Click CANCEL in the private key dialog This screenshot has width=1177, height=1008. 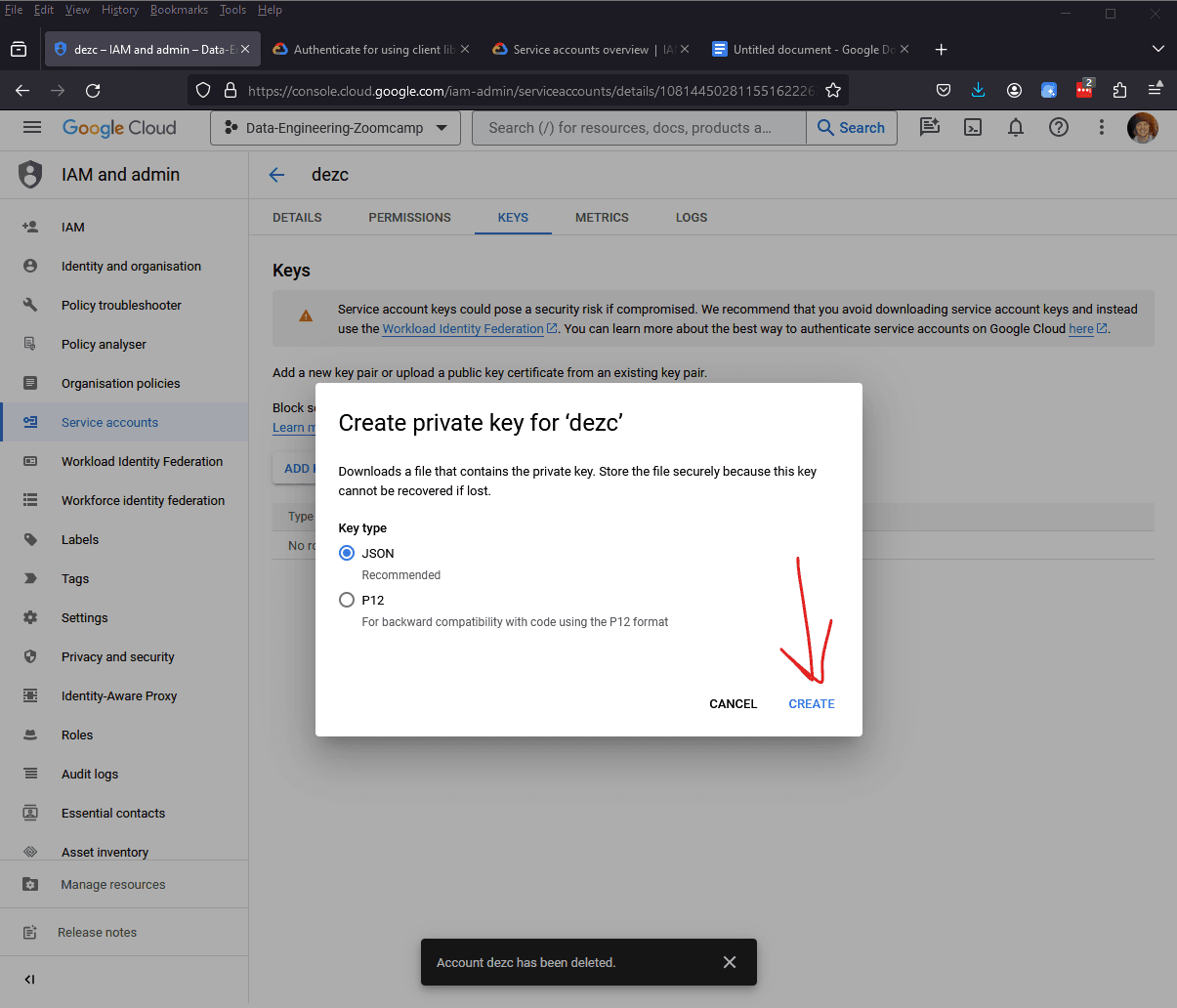click(x=734, y=703)
